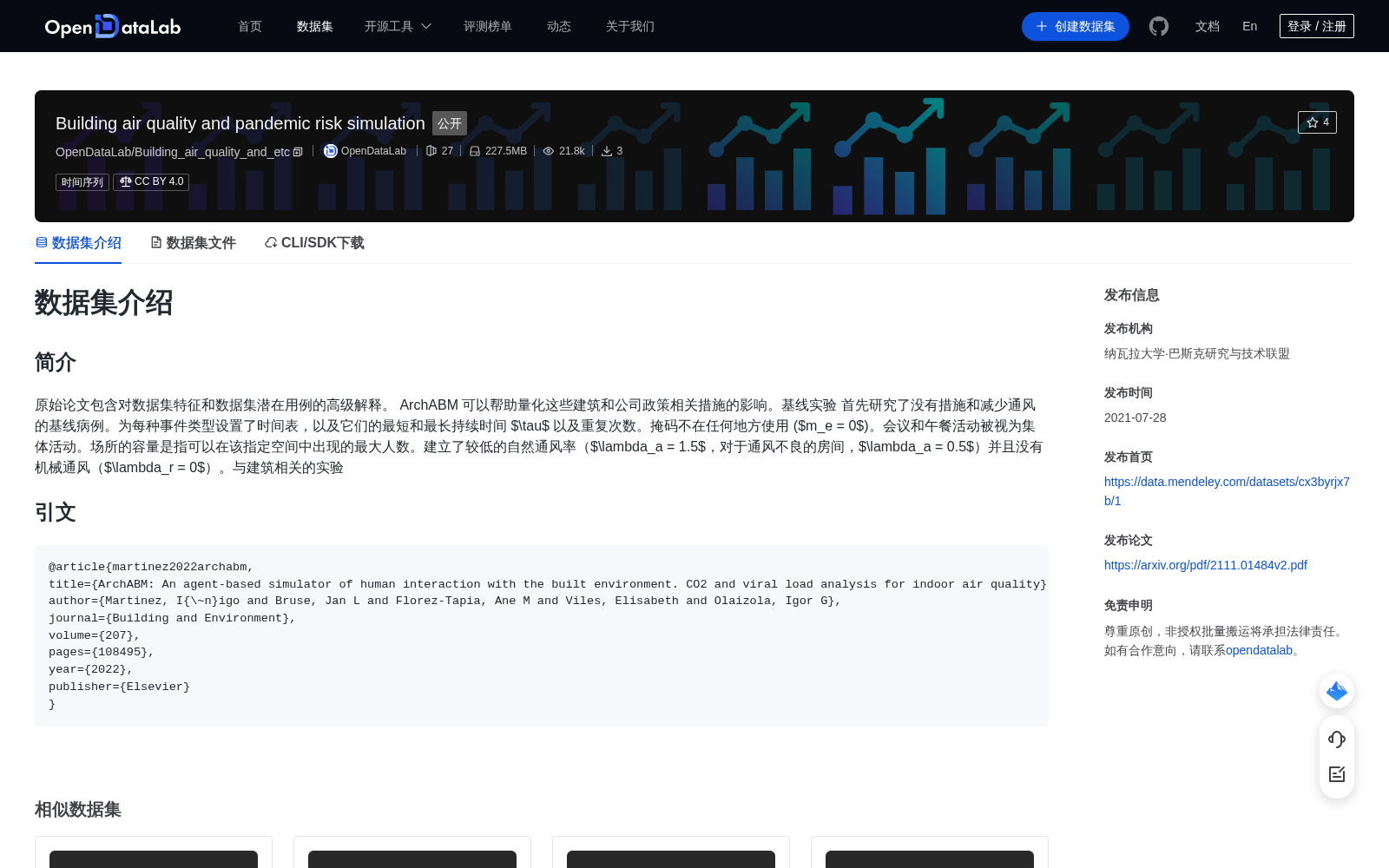Star this dataset with star icon
Screen dimensions: 1389x868
click(x=1317, y=122)
